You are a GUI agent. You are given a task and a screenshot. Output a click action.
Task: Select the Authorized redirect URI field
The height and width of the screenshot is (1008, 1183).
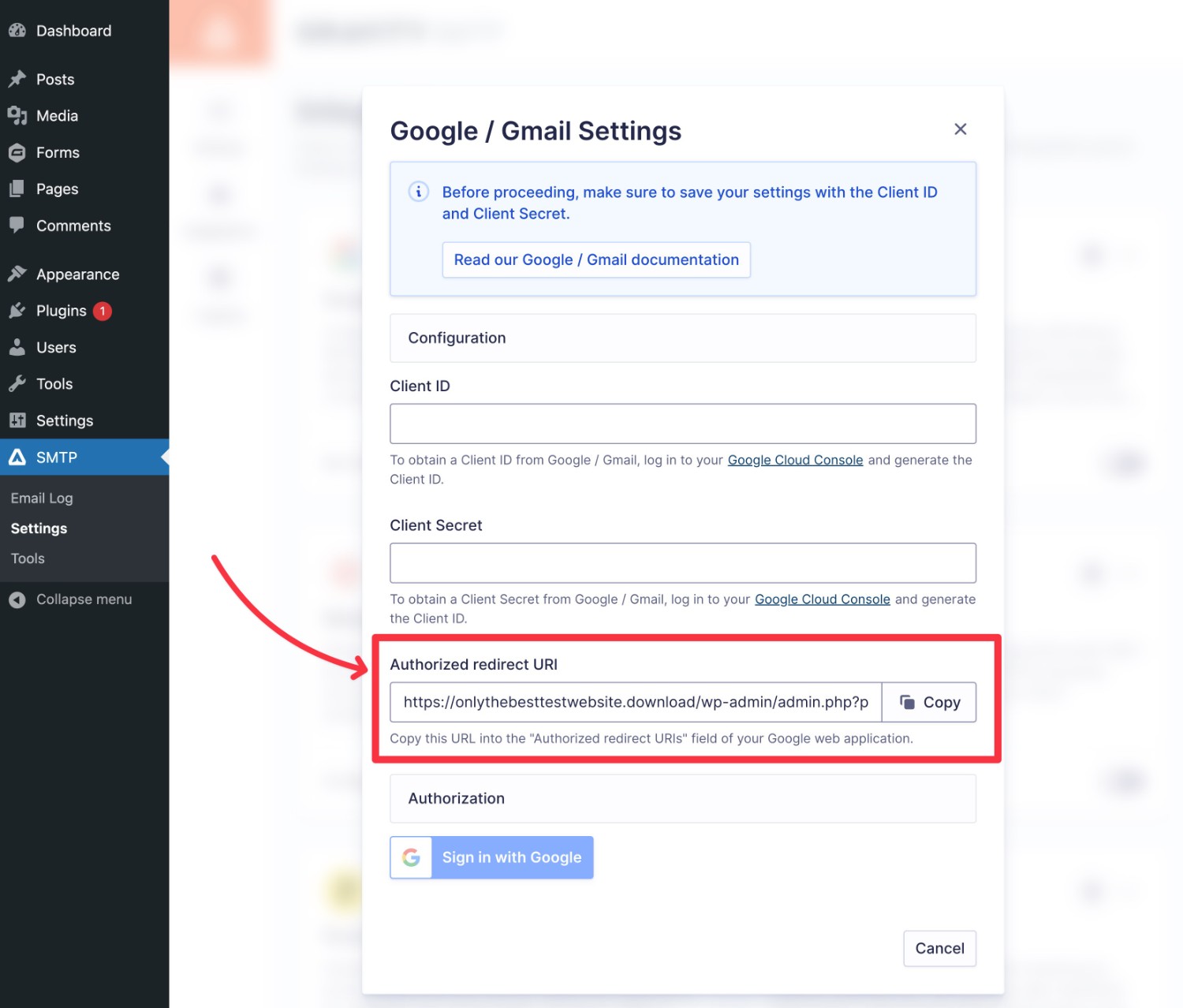636,702
